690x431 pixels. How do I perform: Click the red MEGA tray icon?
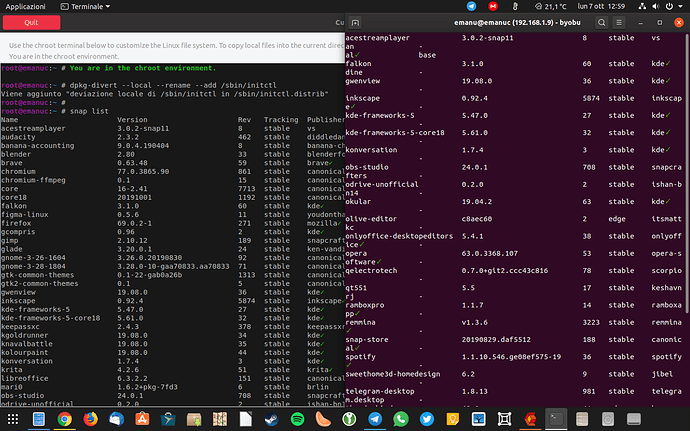click(x=493, y=6)
